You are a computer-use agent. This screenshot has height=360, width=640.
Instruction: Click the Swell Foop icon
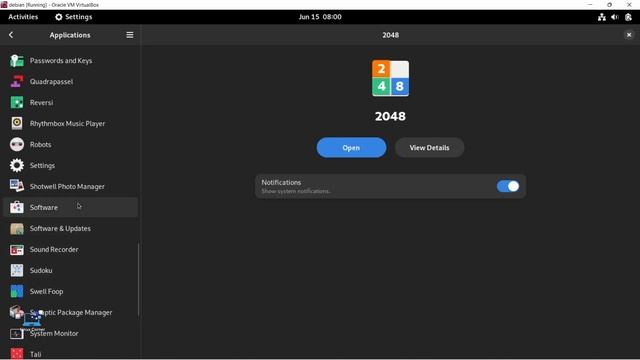click(17, 291)
